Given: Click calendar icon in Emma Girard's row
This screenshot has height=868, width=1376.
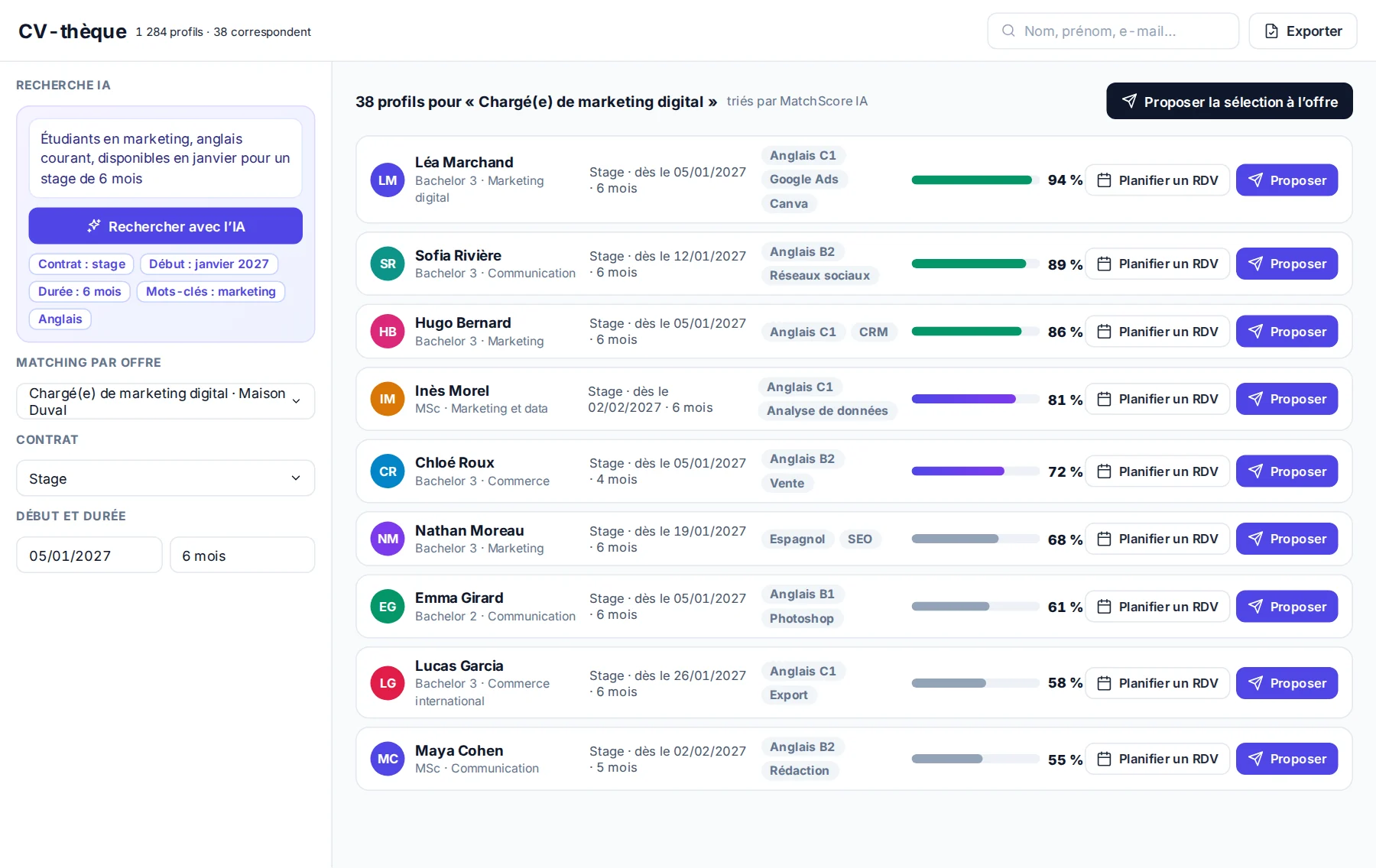Looking at the screenshot, I should click(1104, 607).
